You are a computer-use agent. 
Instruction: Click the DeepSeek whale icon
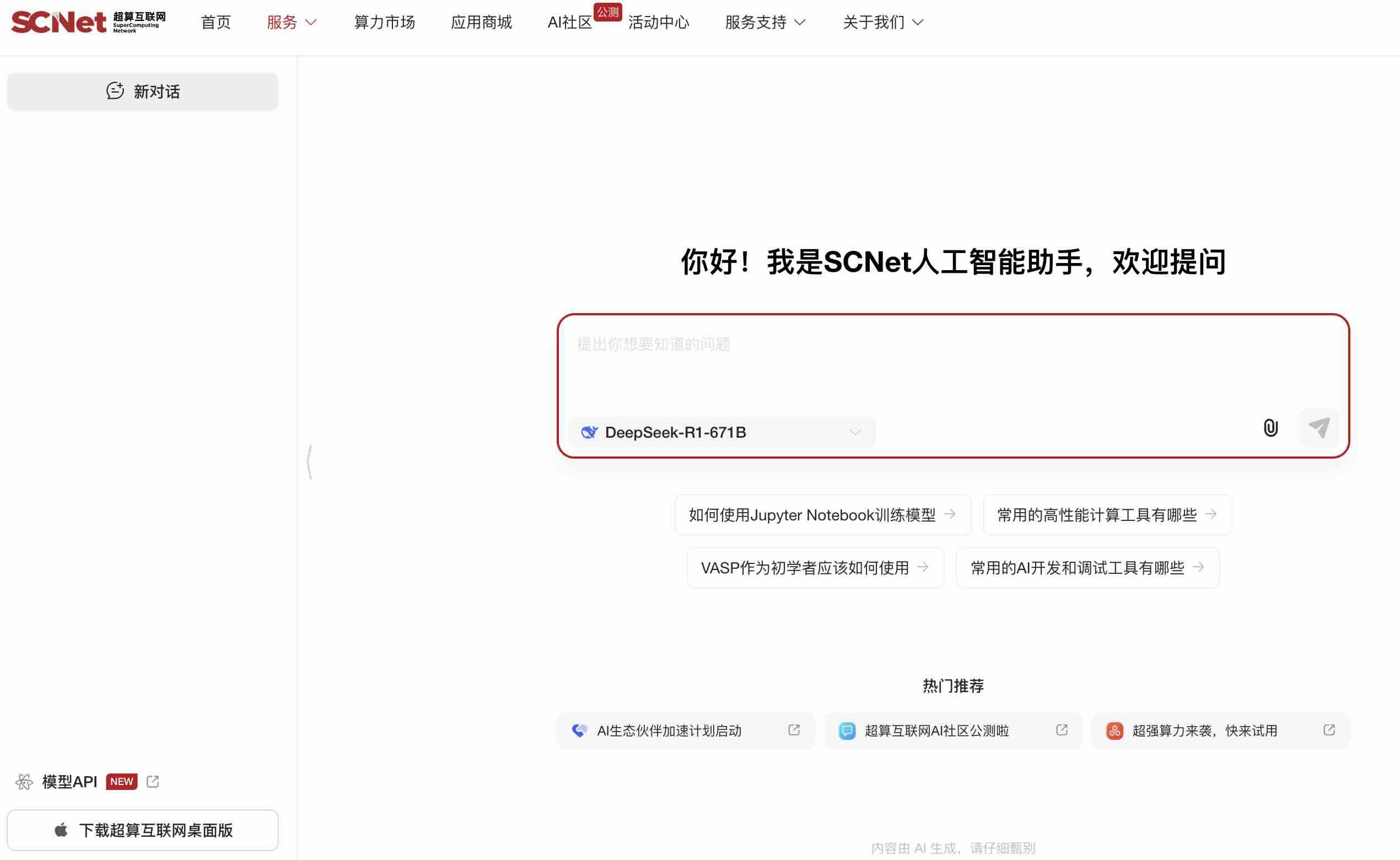click(589, 432)
